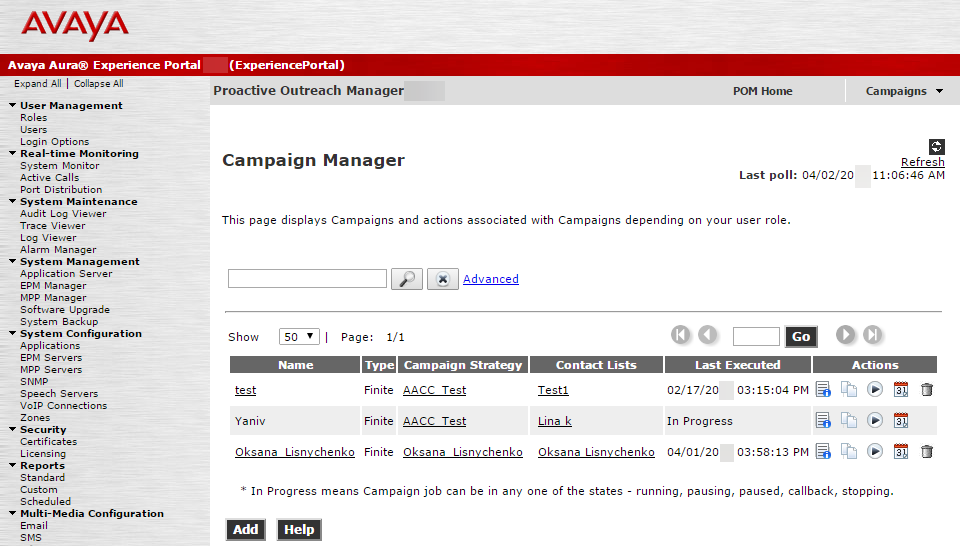Go to the next page arrow

846,335
